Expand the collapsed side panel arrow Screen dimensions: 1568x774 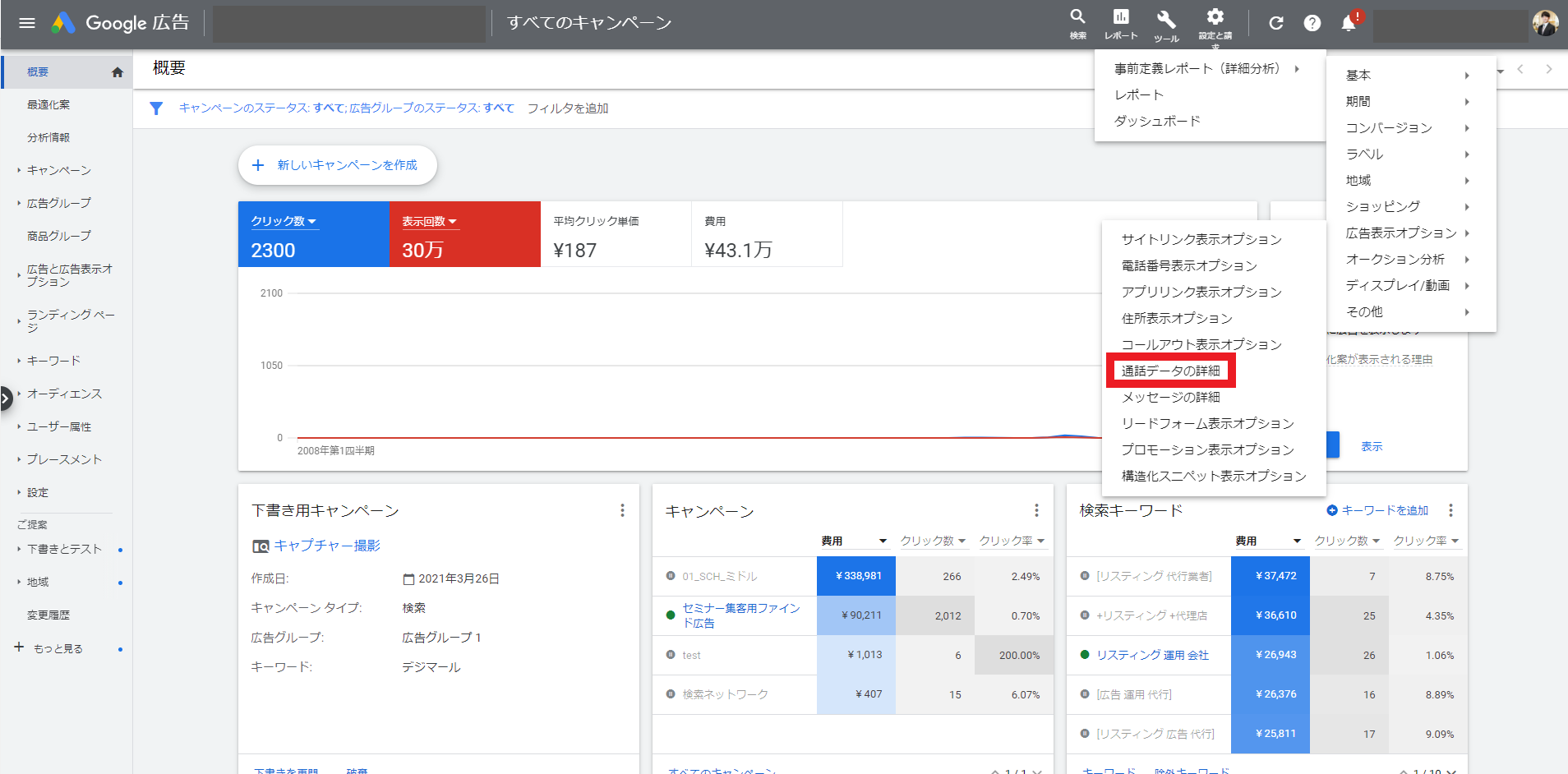pyautogui.click(x=6, y=399)
